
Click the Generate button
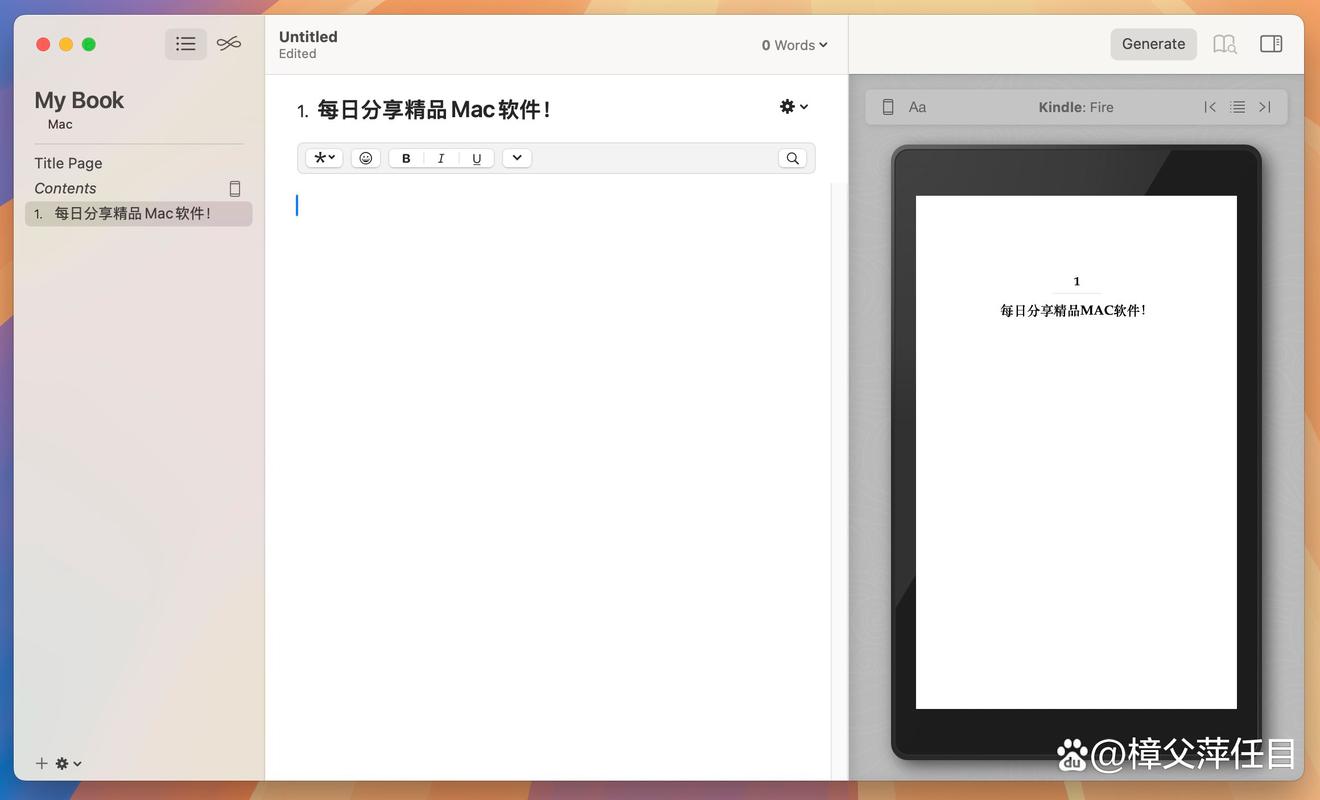coord(1153,44)
